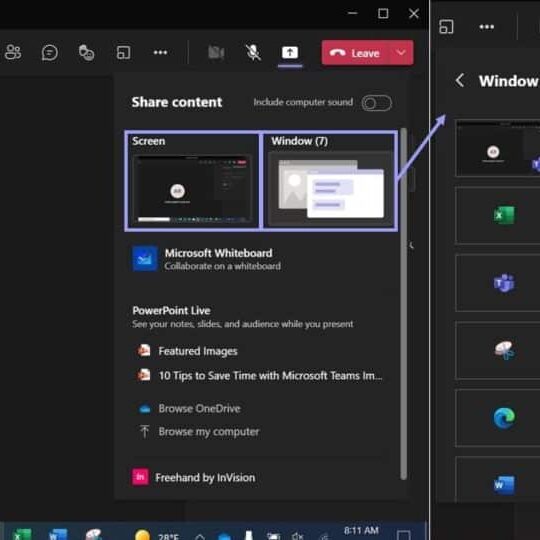Select the Teams meeting window thumbnail at top

(x=498, y=148)
